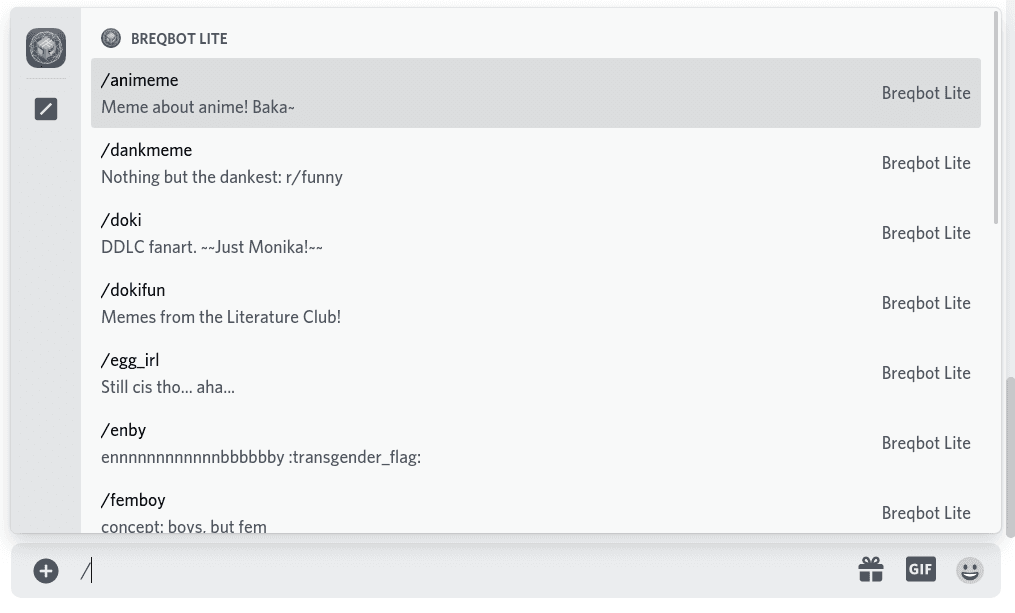Click the BREQBOT LITE section header
The image size is (1015, 613).
[x=179, y=39]
